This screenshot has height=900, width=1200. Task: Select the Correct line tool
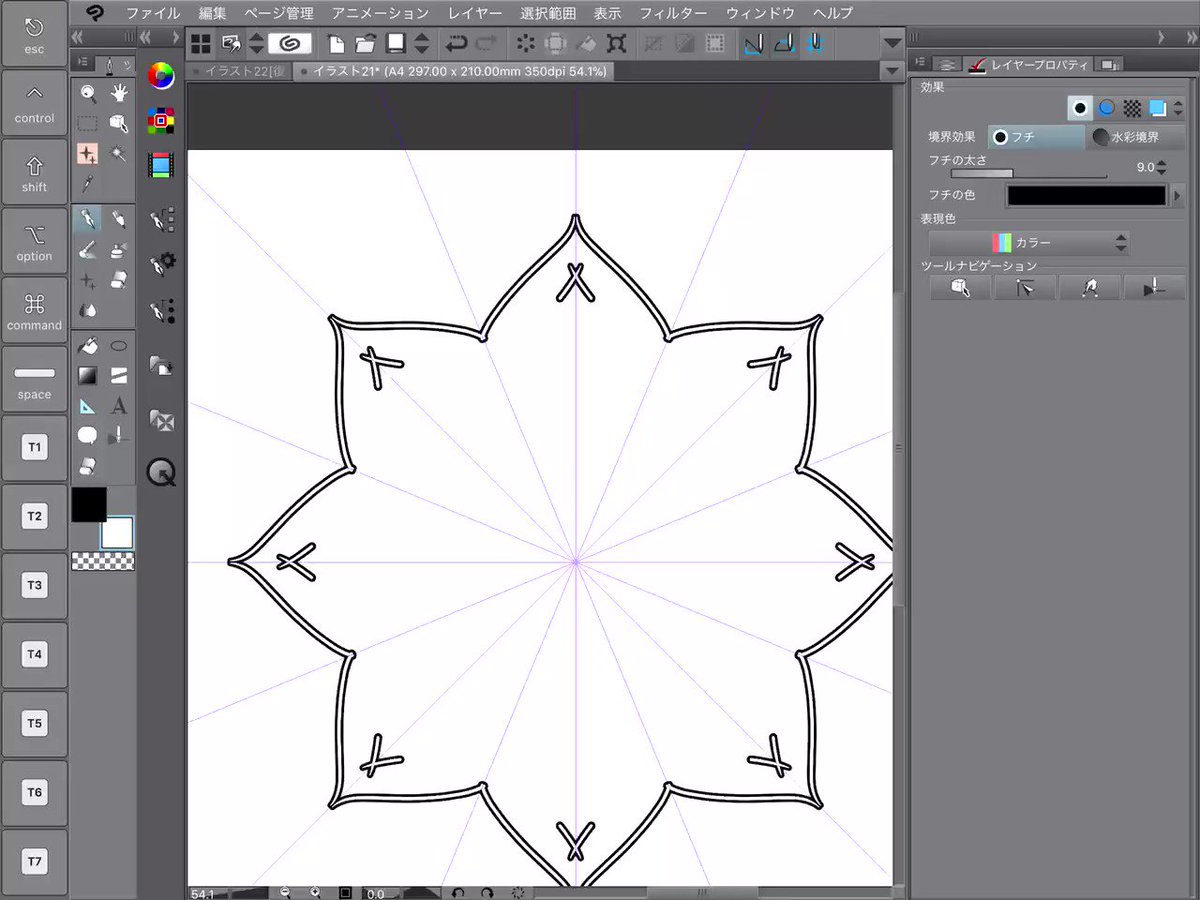pyautogui.click(x=119, y=436)
